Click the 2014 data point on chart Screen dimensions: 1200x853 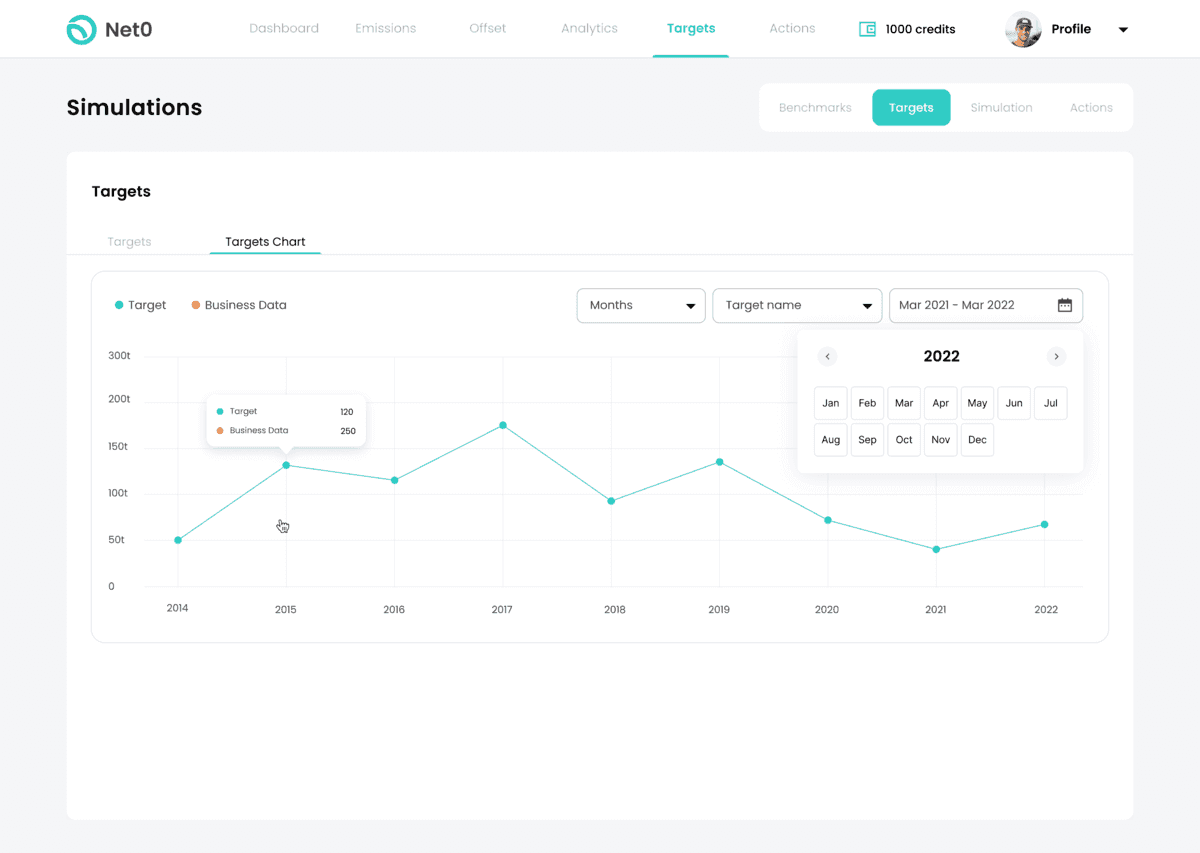[x=178, y=540]
